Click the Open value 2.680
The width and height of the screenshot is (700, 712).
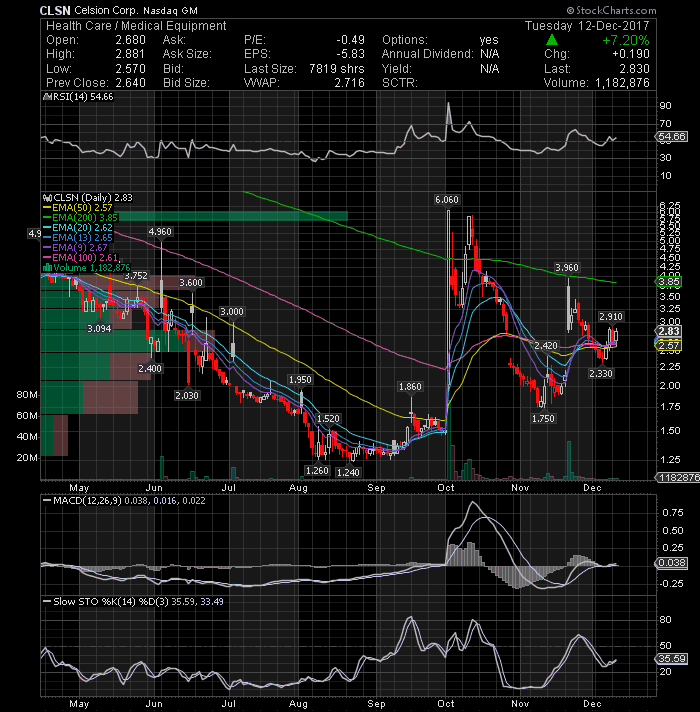[130, 40]
